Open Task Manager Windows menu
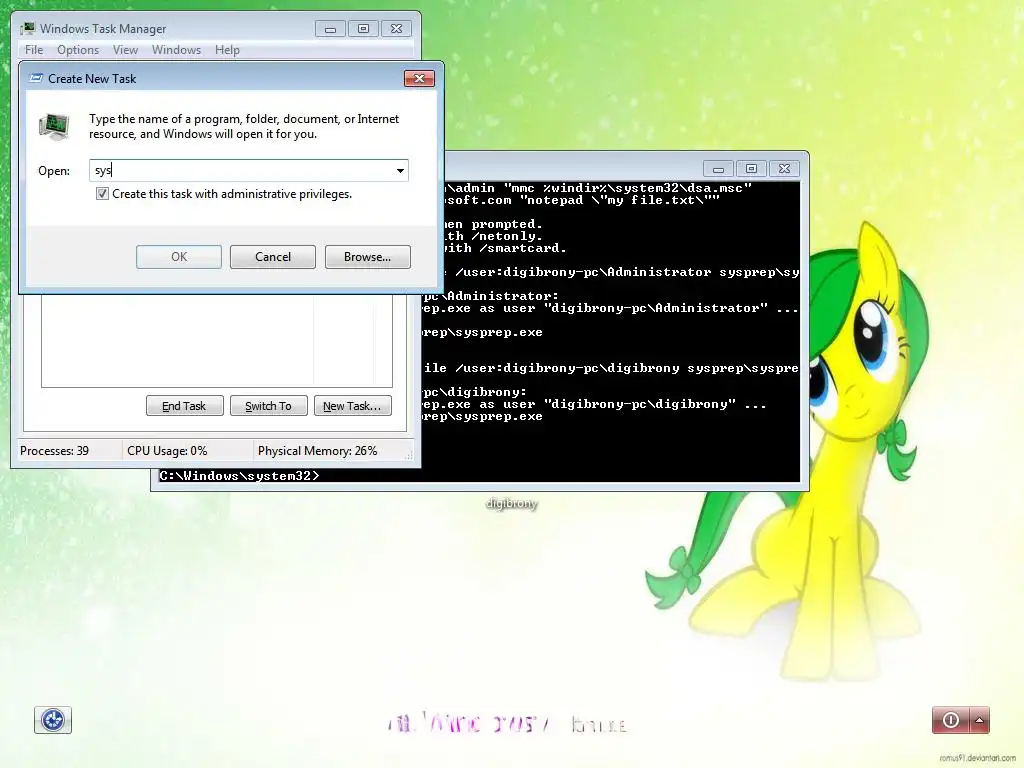 (176, 50)
